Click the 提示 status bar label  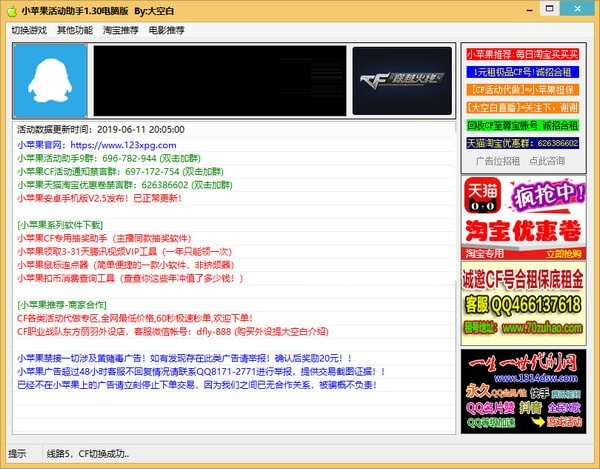tap(17, 454)
